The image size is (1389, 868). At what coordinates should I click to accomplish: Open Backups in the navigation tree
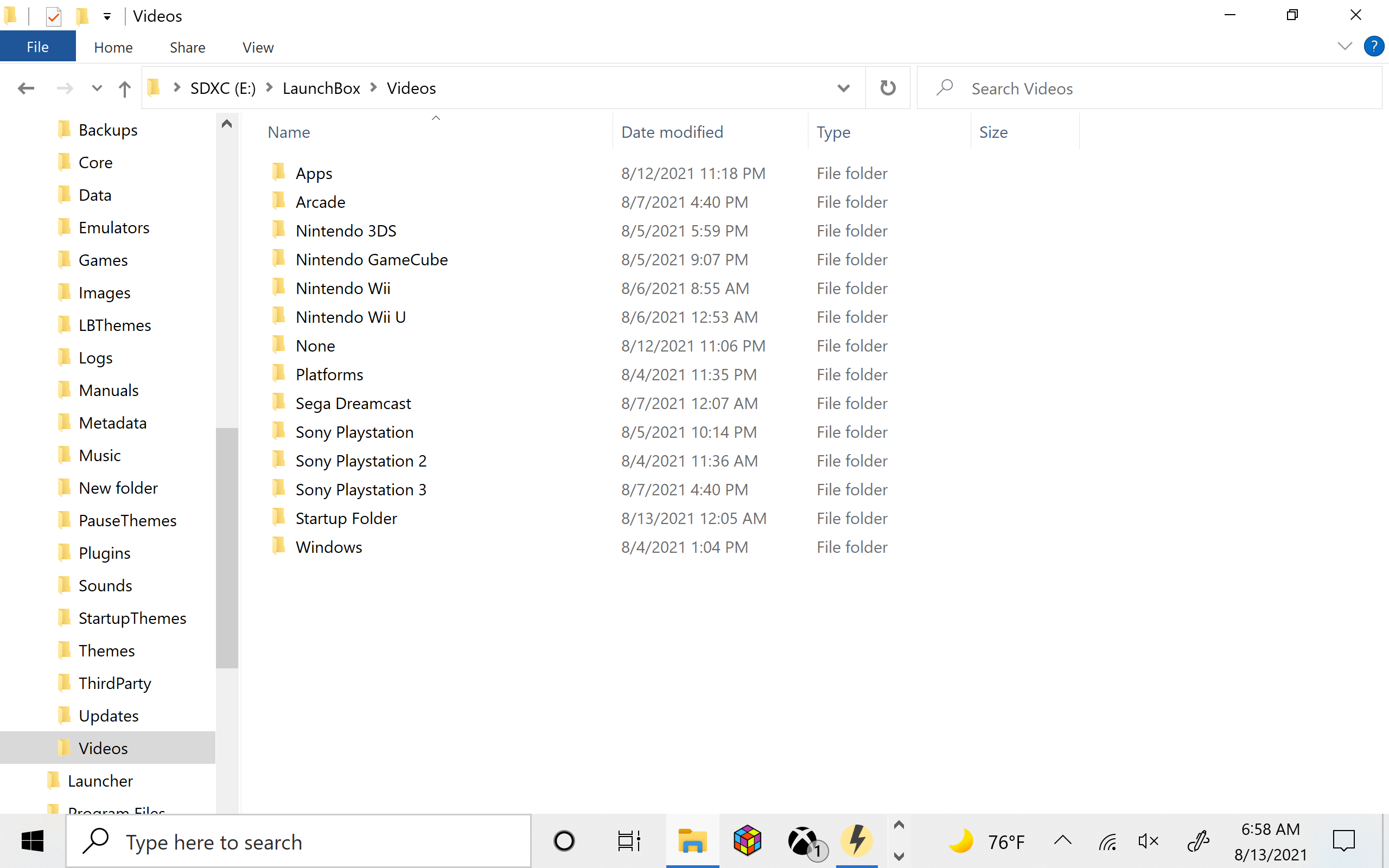coord(108,130)
